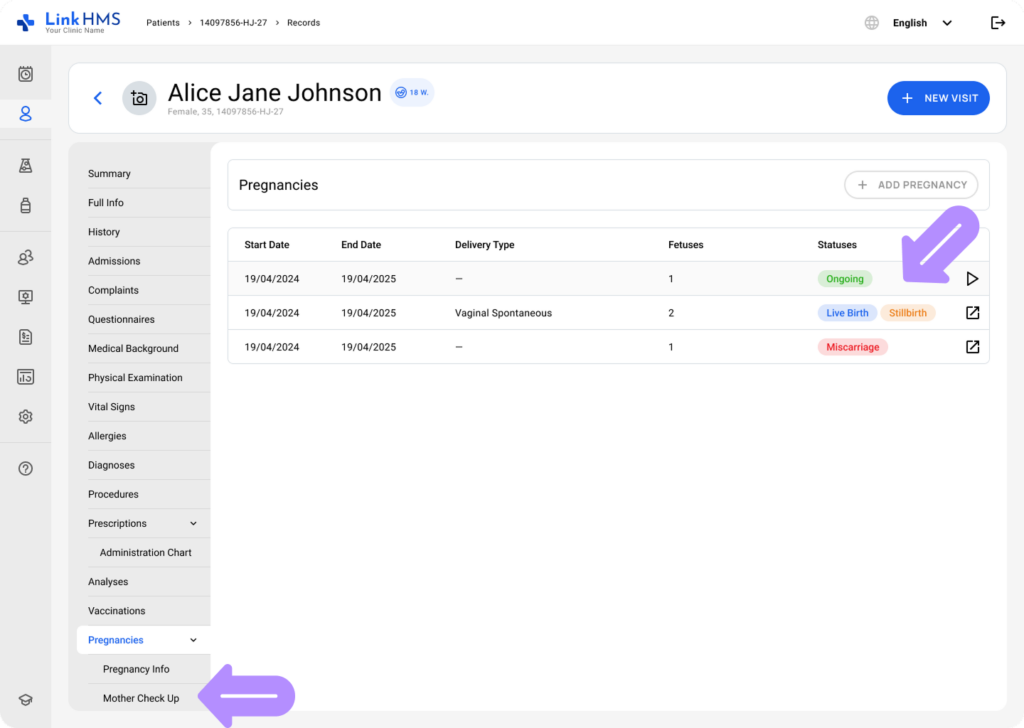This screenshot has width=1024, height=728.
Task: Select Mother Check Up in side menu
Action: [141, 698]
